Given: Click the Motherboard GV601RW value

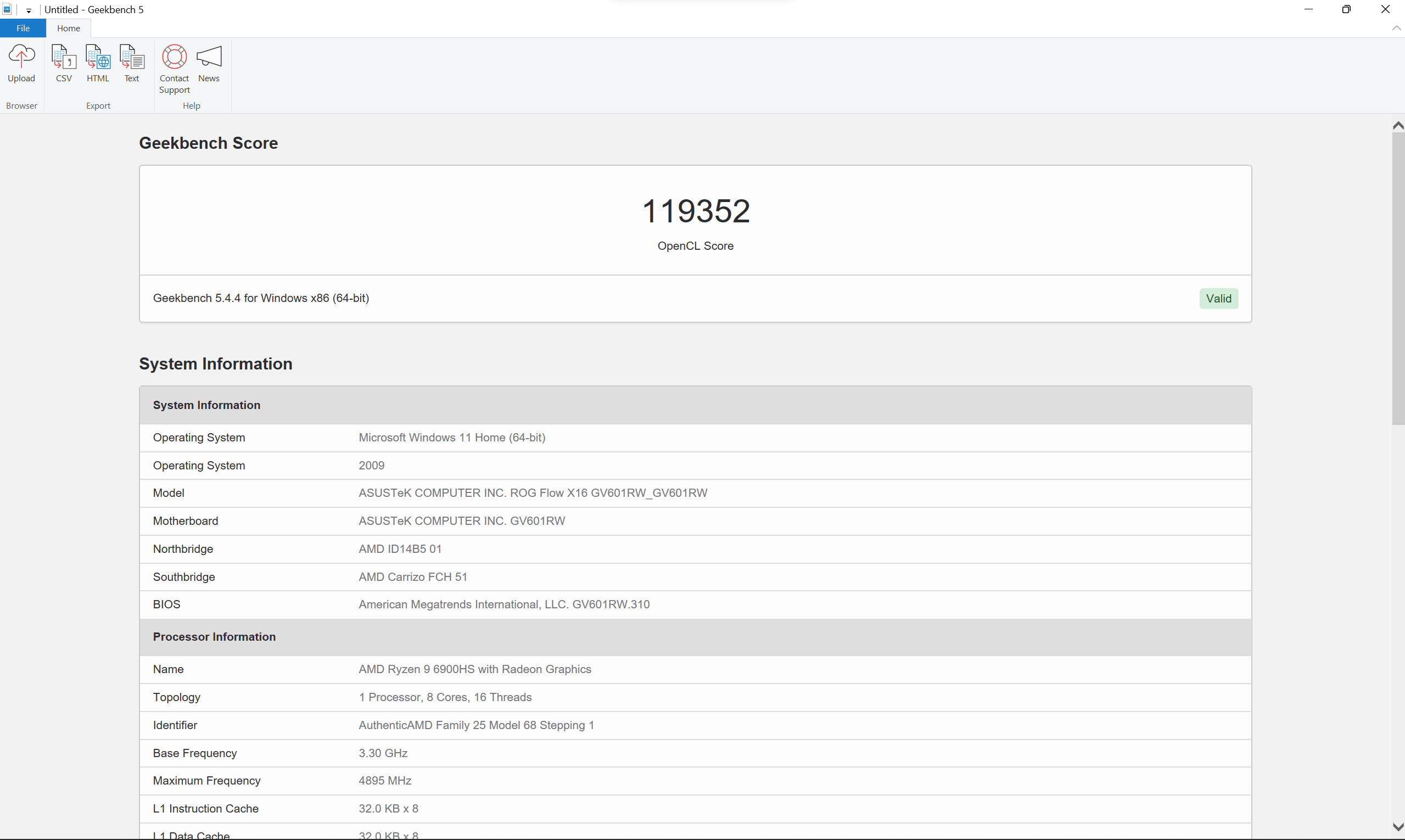Looking at the screenshot, I should click(461, 521).
